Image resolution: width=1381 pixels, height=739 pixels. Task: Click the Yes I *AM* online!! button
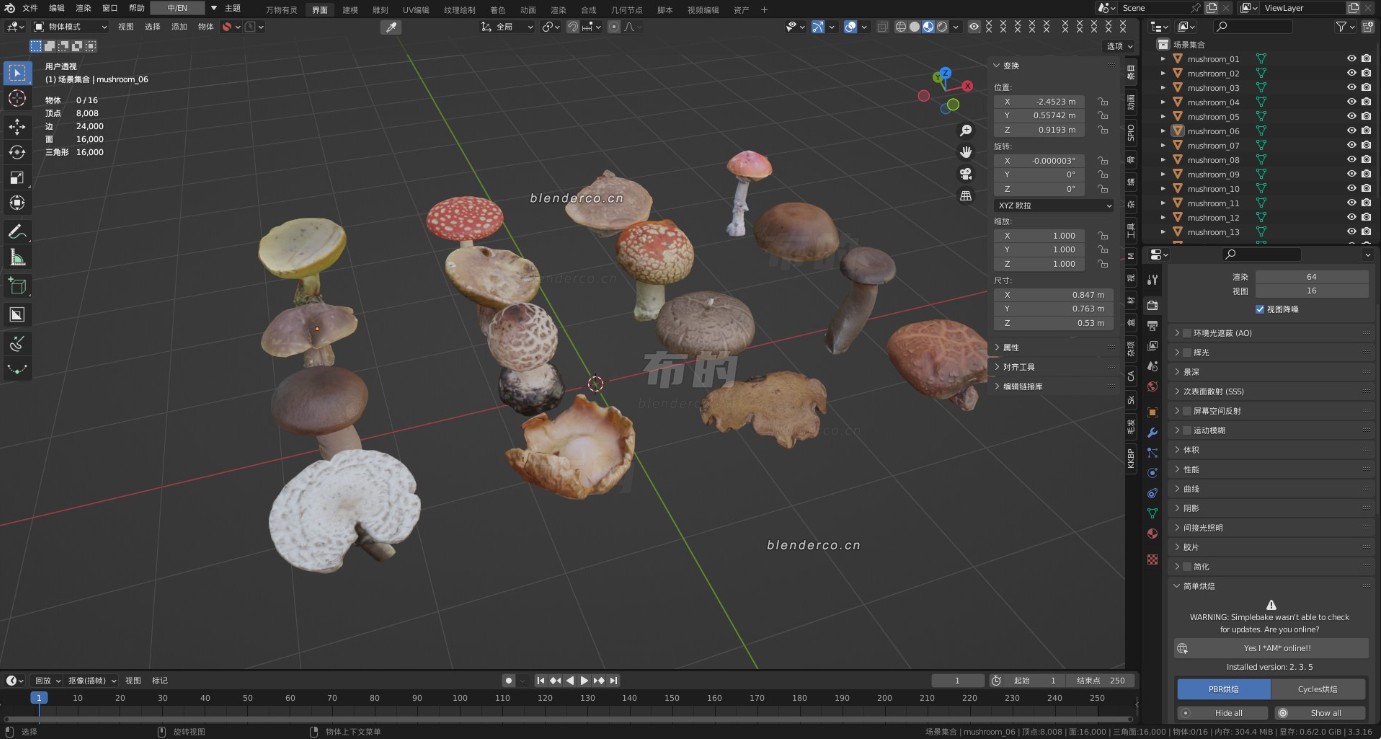click(1271, 648)
